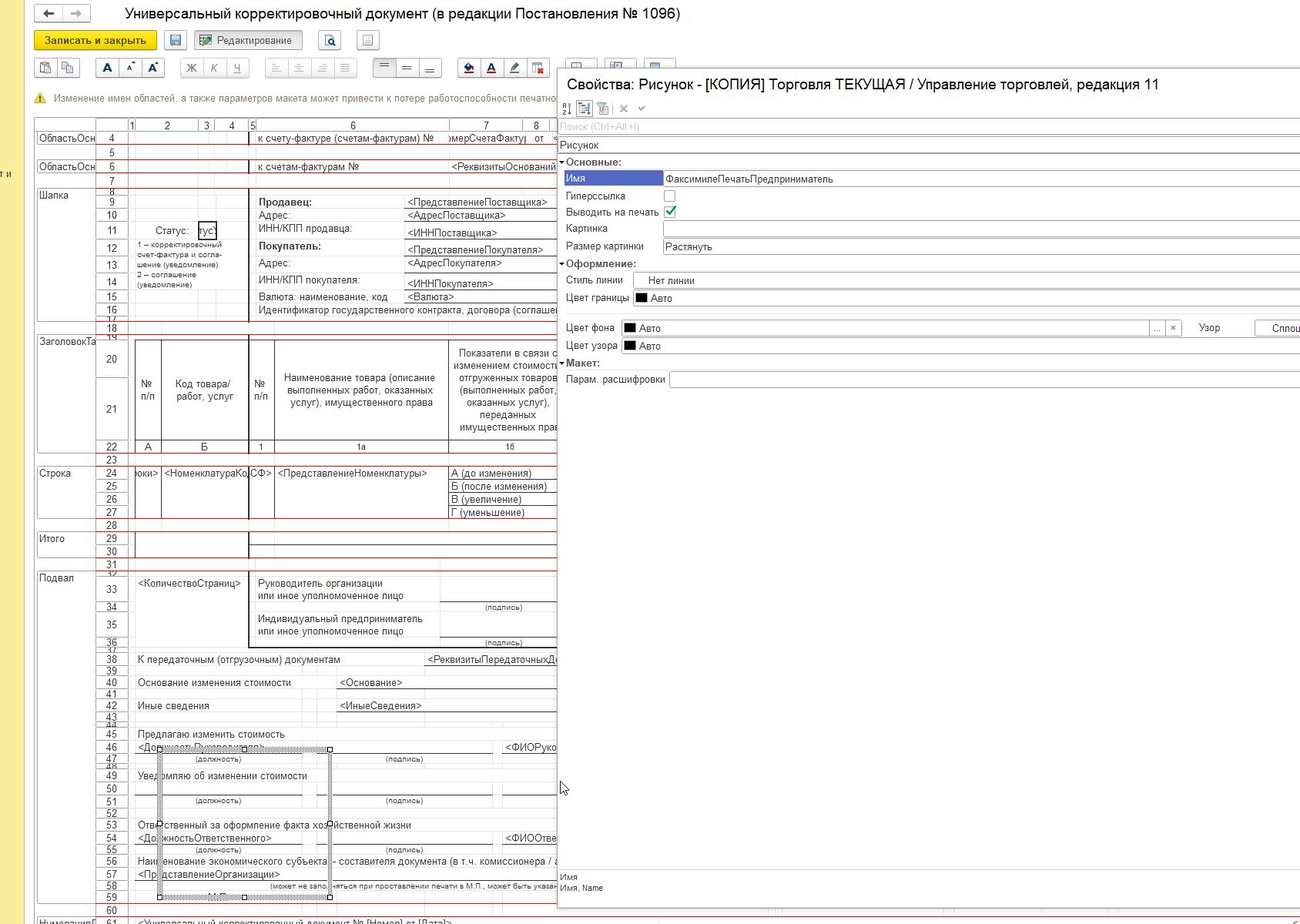The width and height of the screenshot is (1300, 924).
Task: Uncheck the 'Выводить на печать' checkbox
Action: [670, 212]
